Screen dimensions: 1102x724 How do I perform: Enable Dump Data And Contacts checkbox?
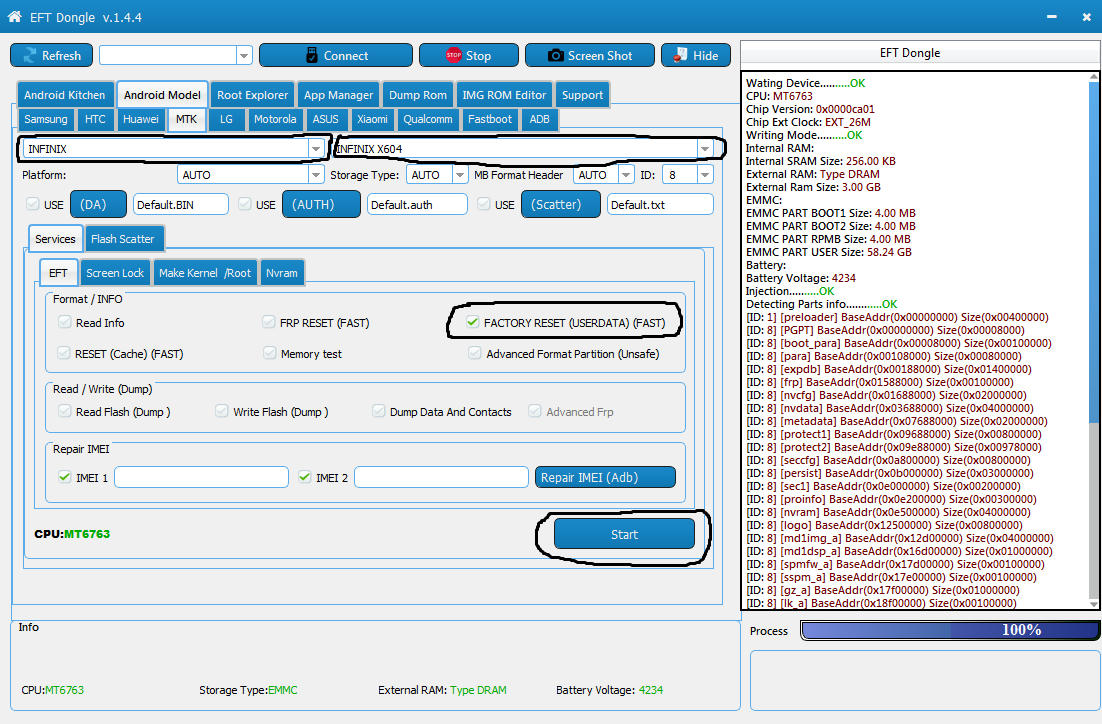[379, 411]
